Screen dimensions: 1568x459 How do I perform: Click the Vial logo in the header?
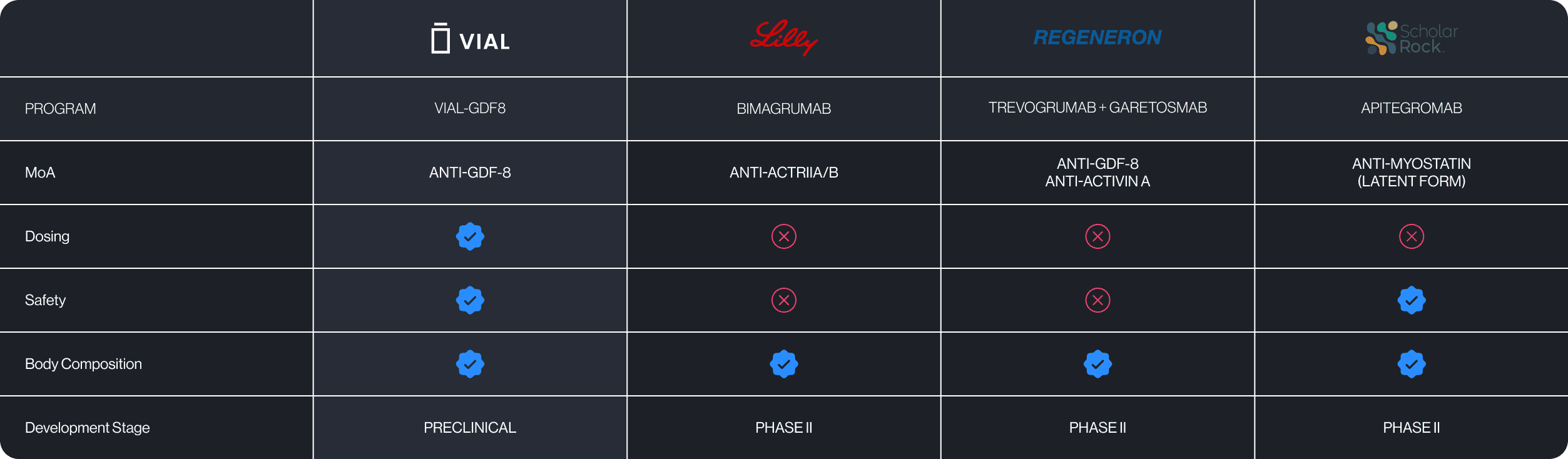coord(470,39)
